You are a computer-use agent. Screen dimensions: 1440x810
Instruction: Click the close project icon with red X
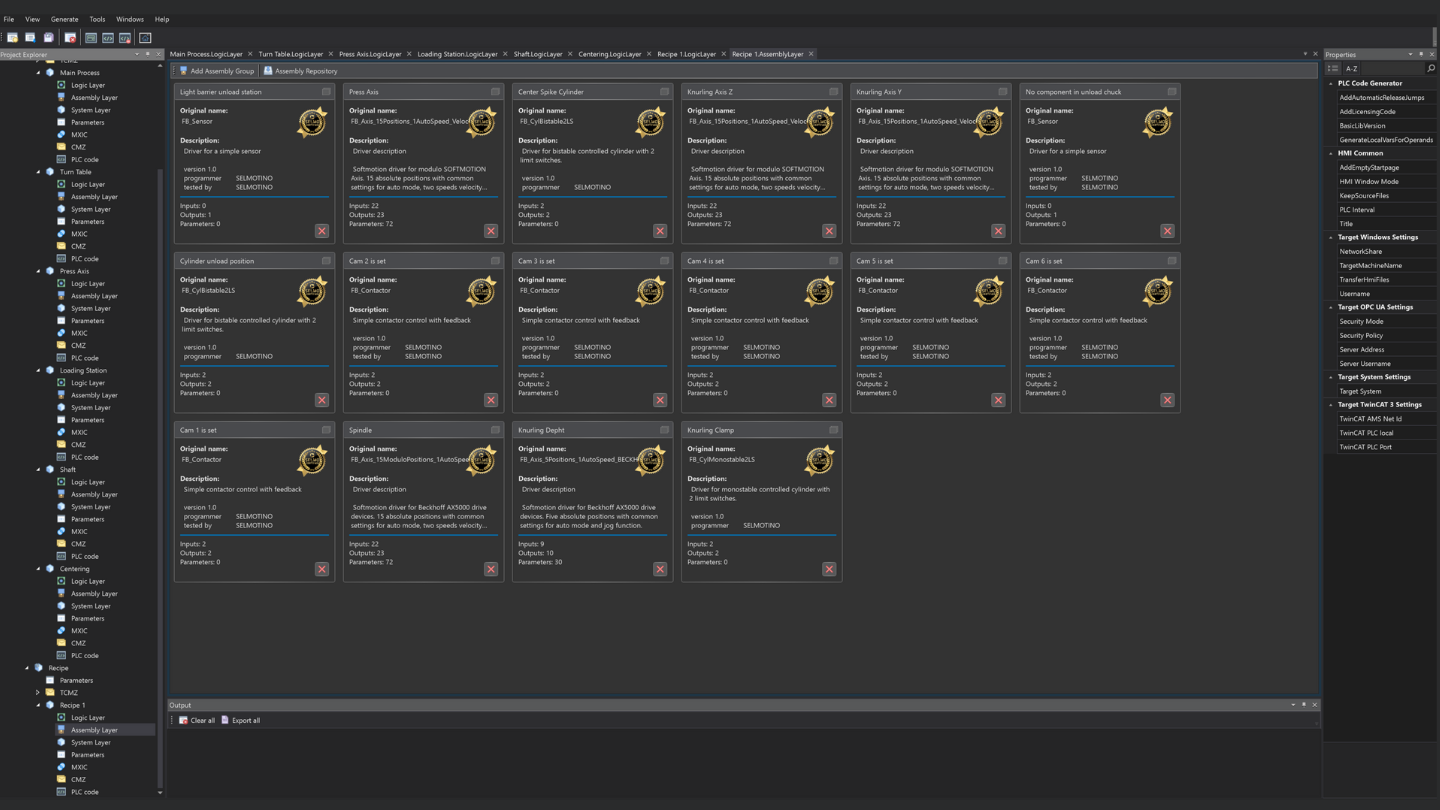click(70, 38)
